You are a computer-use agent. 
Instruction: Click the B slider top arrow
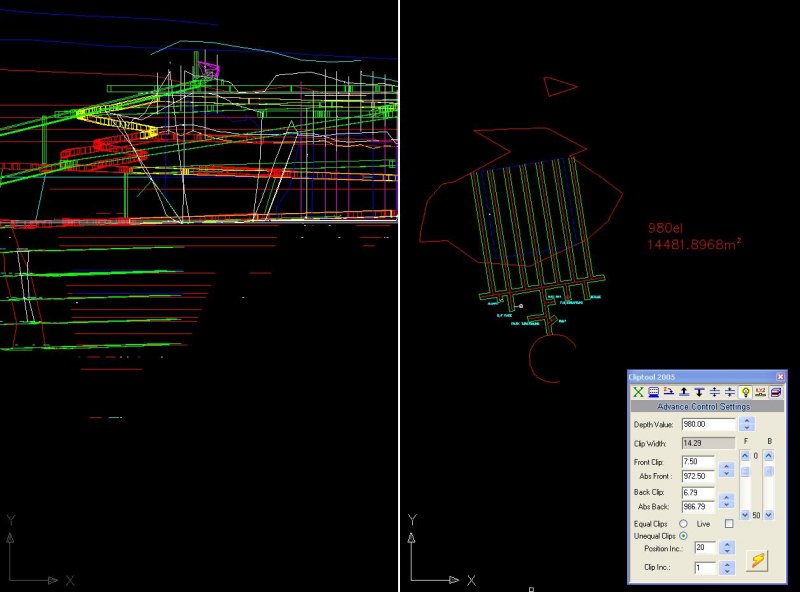click(768, 456)
